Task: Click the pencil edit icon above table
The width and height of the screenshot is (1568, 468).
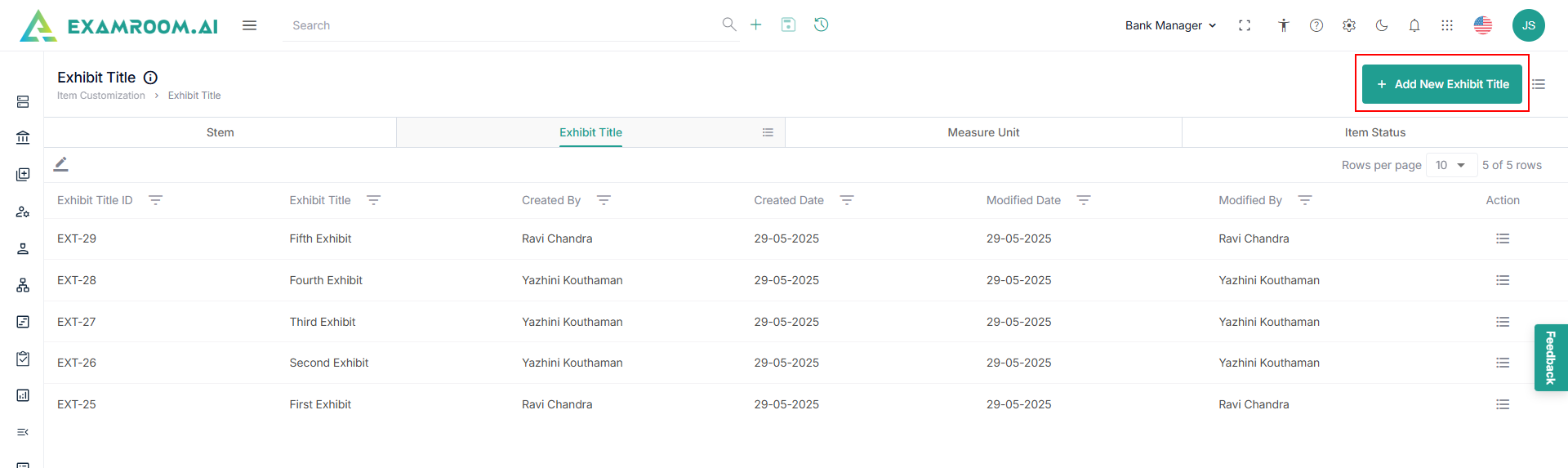Action: tap(61, 164)
